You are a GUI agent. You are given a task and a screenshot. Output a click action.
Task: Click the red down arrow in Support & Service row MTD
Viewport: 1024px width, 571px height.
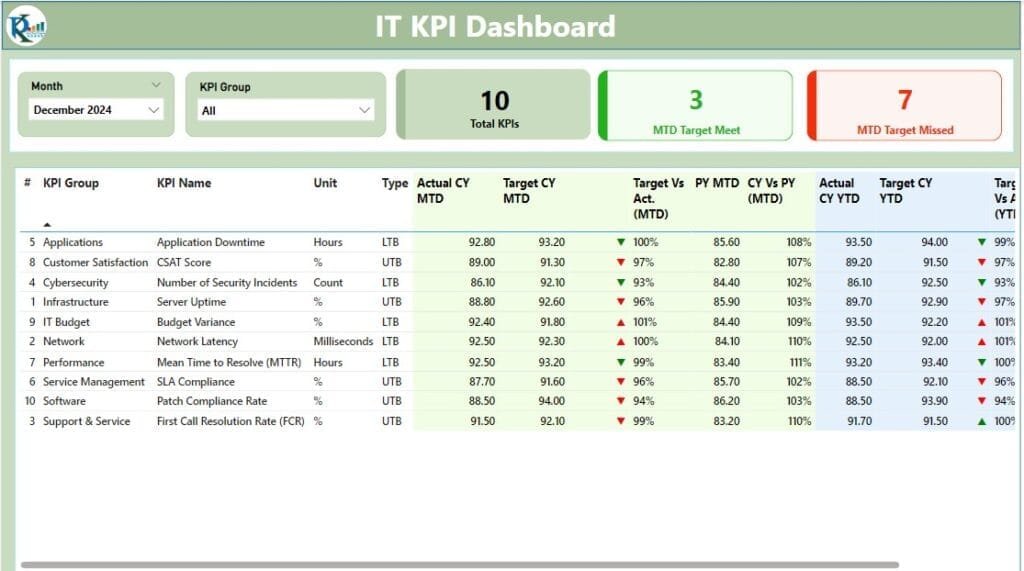pyautogui.click(x=621, y=421)
